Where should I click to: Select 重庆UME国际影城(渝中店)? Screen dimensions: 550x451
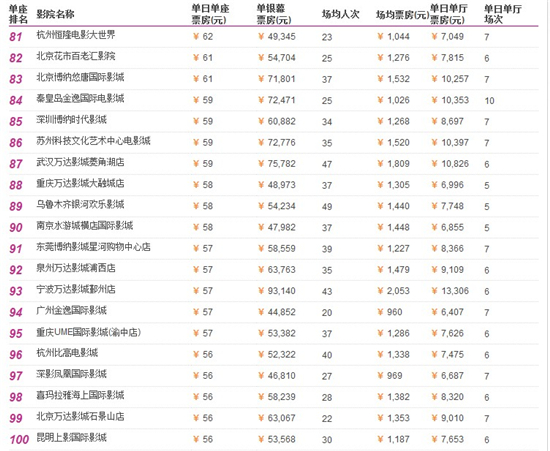click(x=88, y=332)
